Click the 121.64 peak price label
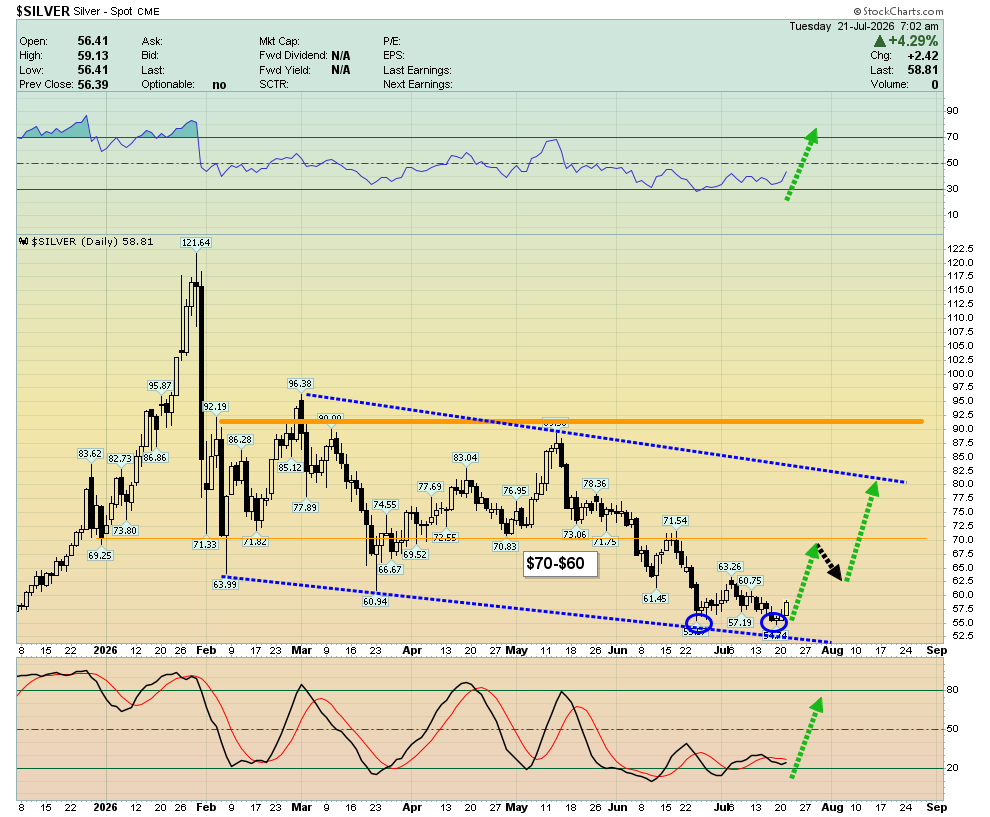This screenshot has height=817, width=990. pyautogui.click(x=195, y=242)
